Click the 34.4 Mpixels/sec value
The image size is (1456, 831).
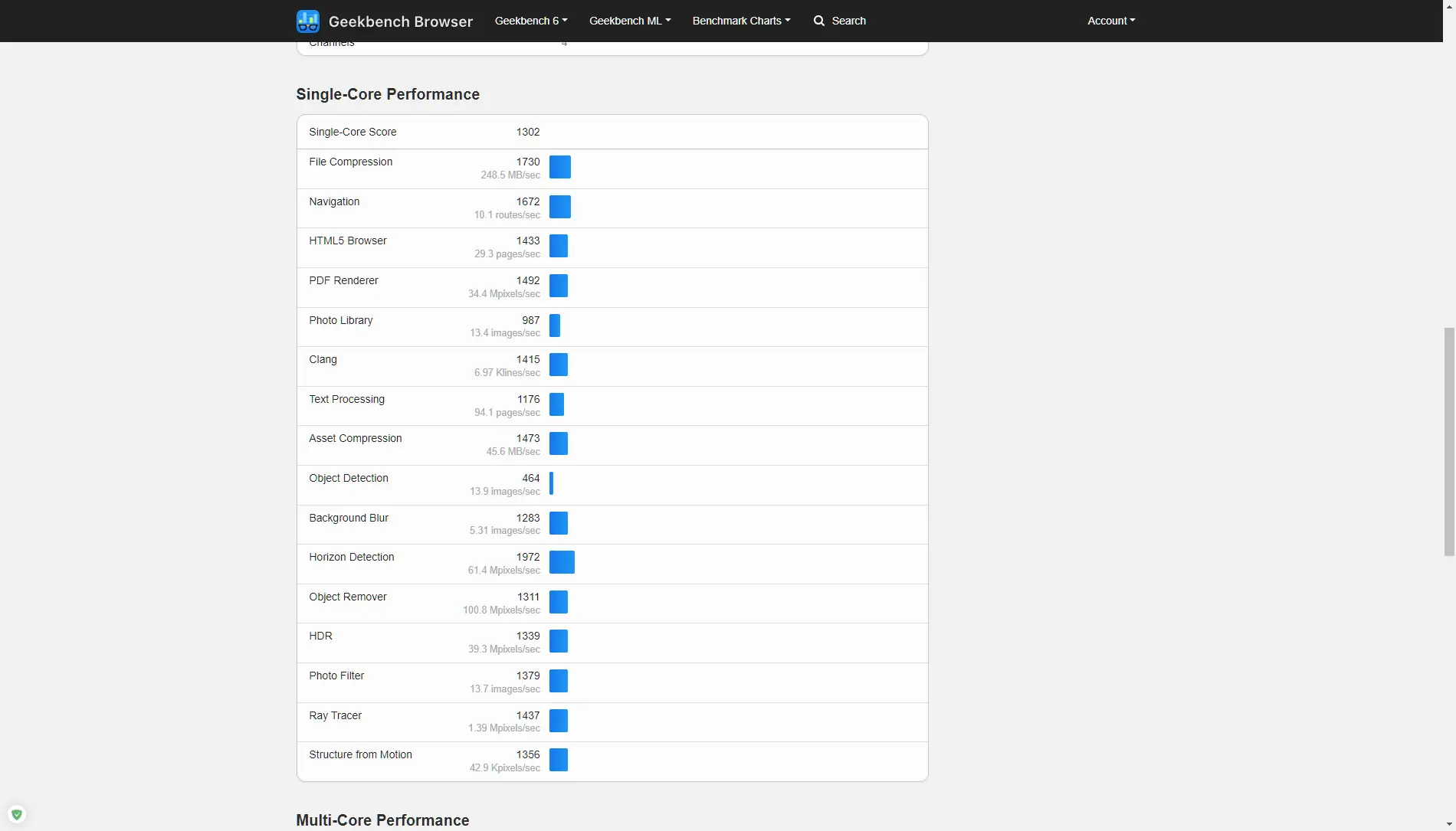504,294
